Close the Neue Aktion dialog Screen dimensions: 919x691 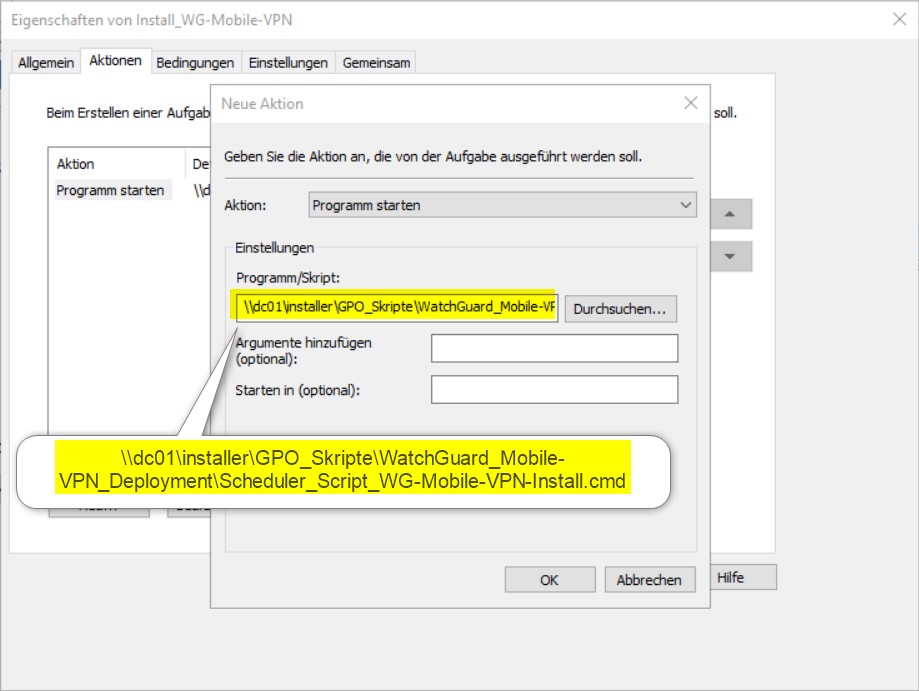pos(690,104)
